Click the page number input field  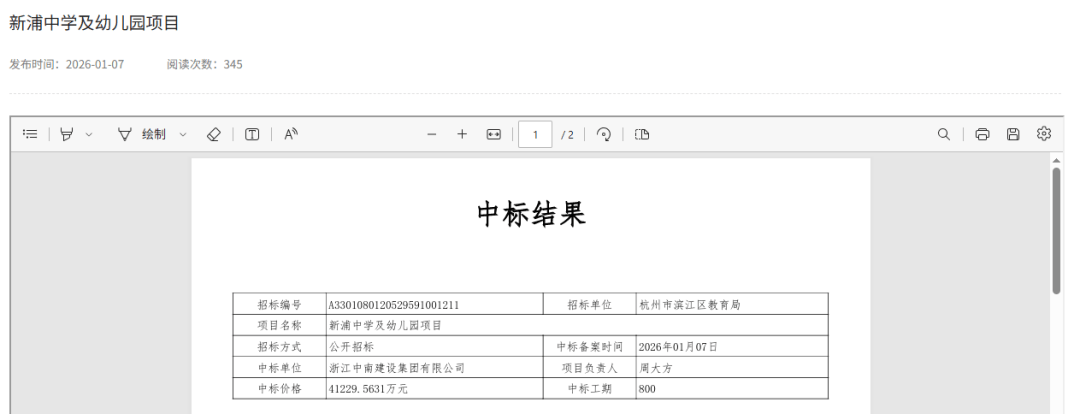(535, 134)
